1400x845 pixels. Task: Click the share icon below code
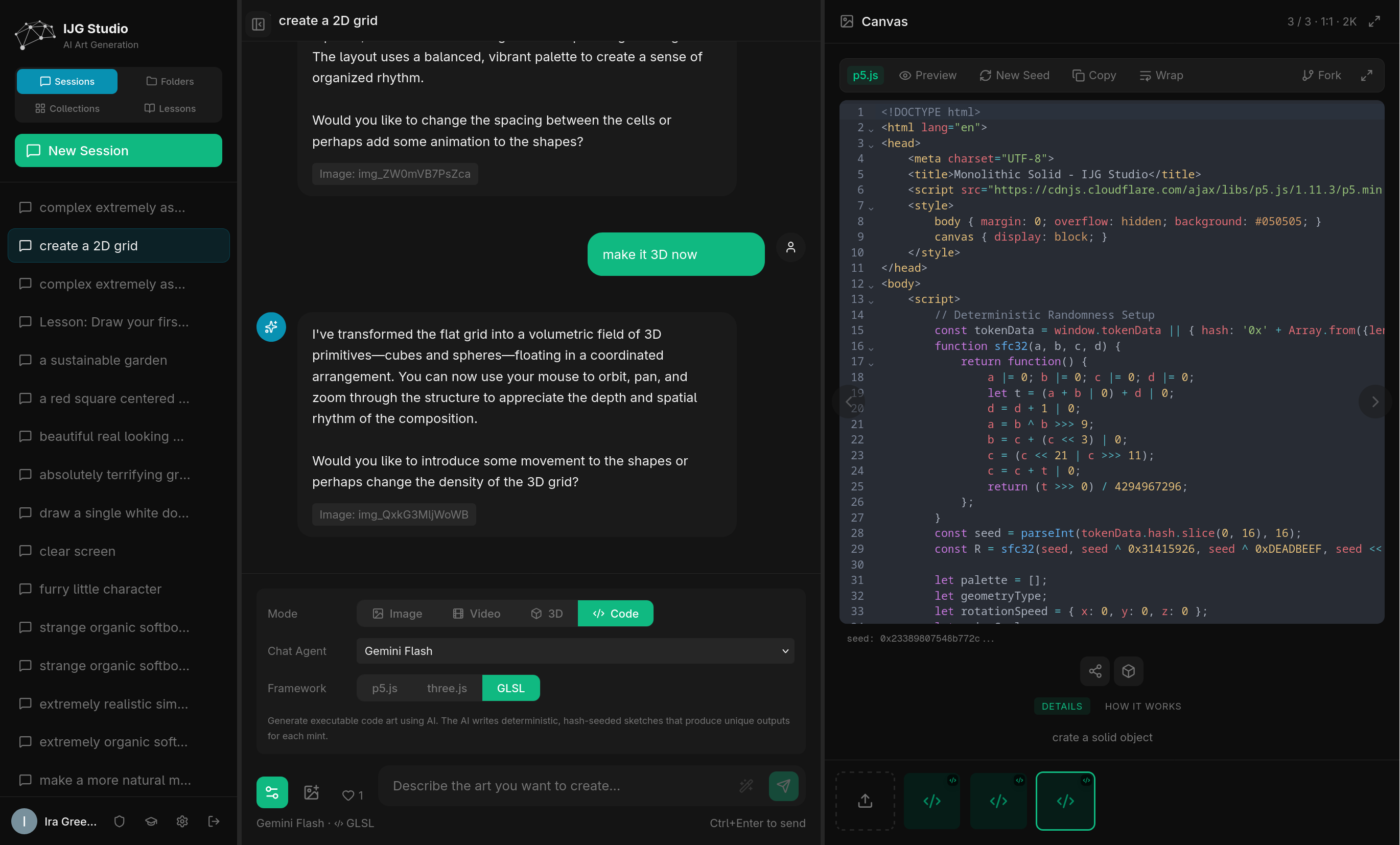pos(1095,671)
